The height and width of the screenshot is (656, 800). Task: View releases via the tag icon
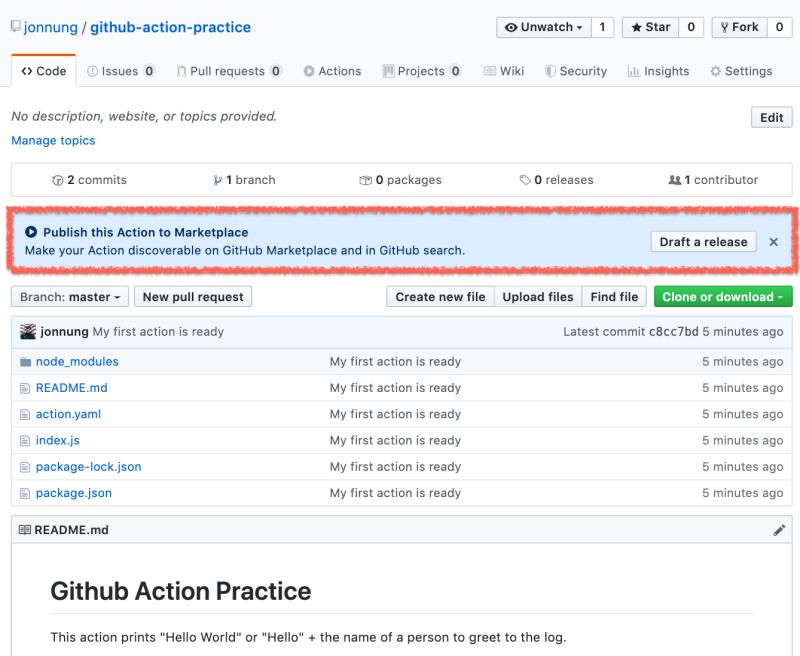(x=524, y=180)
